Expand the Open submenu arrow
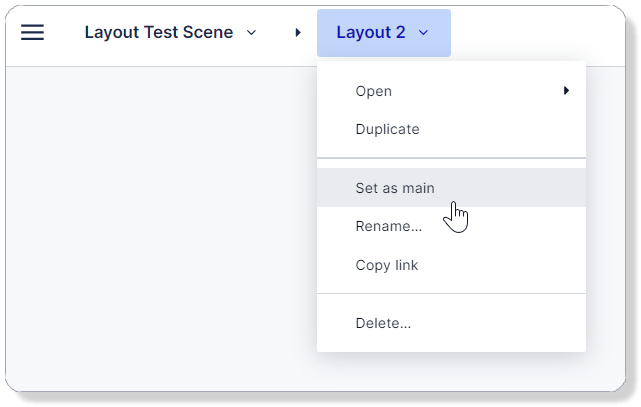The height and width of the screenshot is (407, 641). (566, 91)
